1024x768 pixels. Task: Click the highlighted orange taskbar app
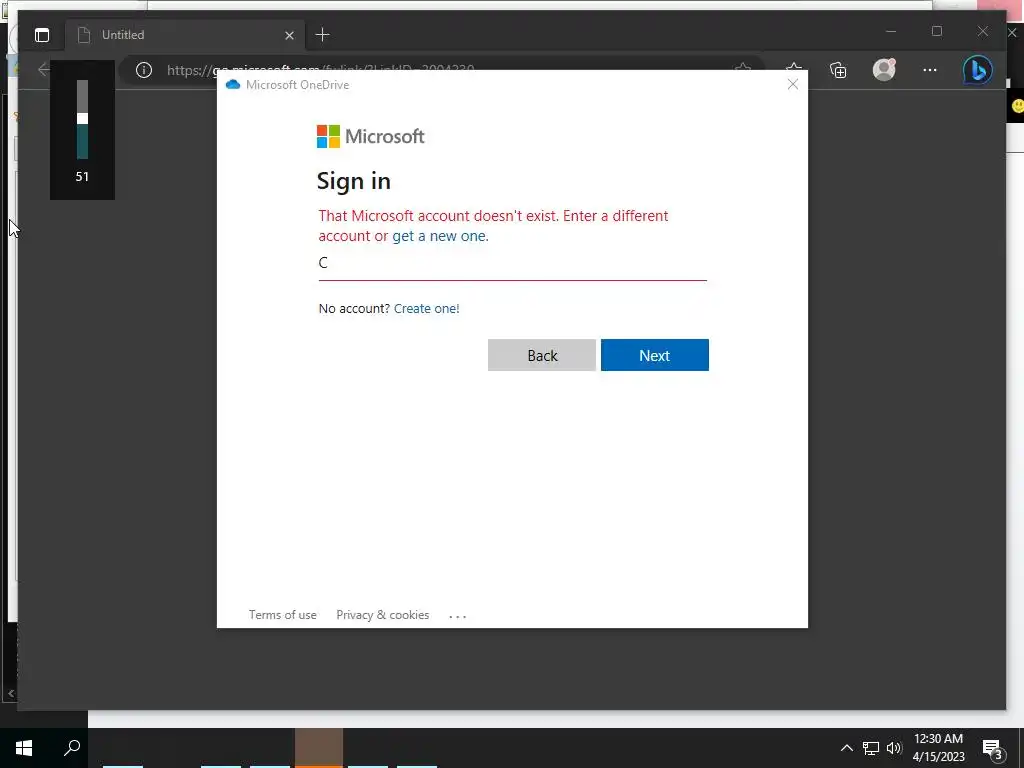click(319, 748)
